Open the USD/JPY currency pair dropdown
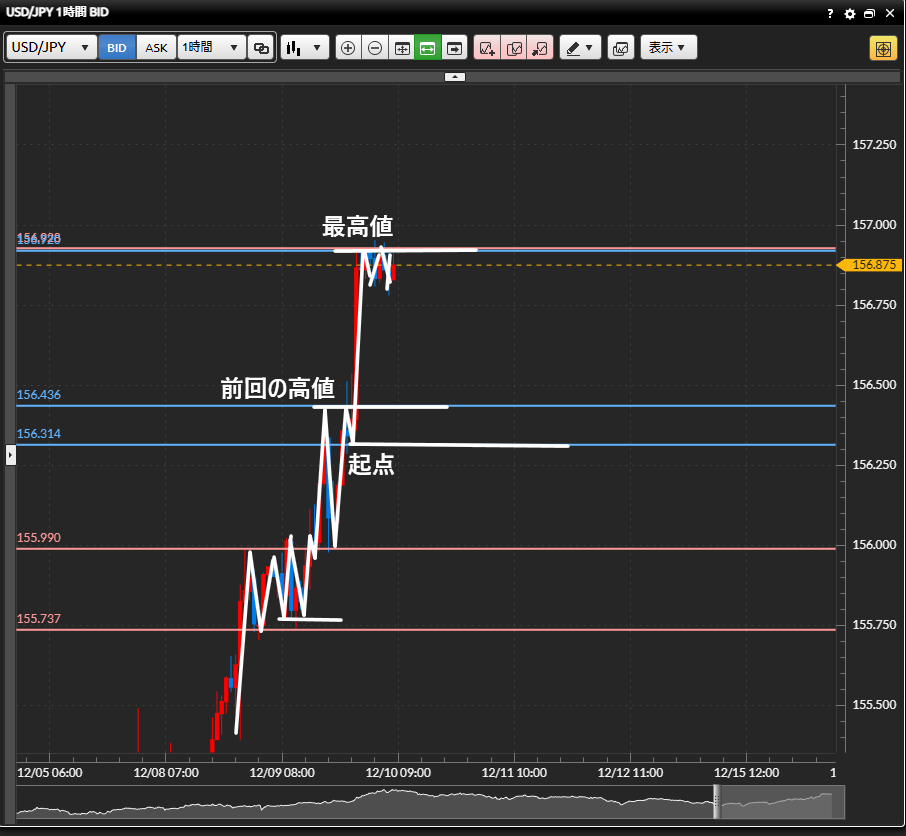The height and width of the screenshot is (836, 906). [52, 48]
